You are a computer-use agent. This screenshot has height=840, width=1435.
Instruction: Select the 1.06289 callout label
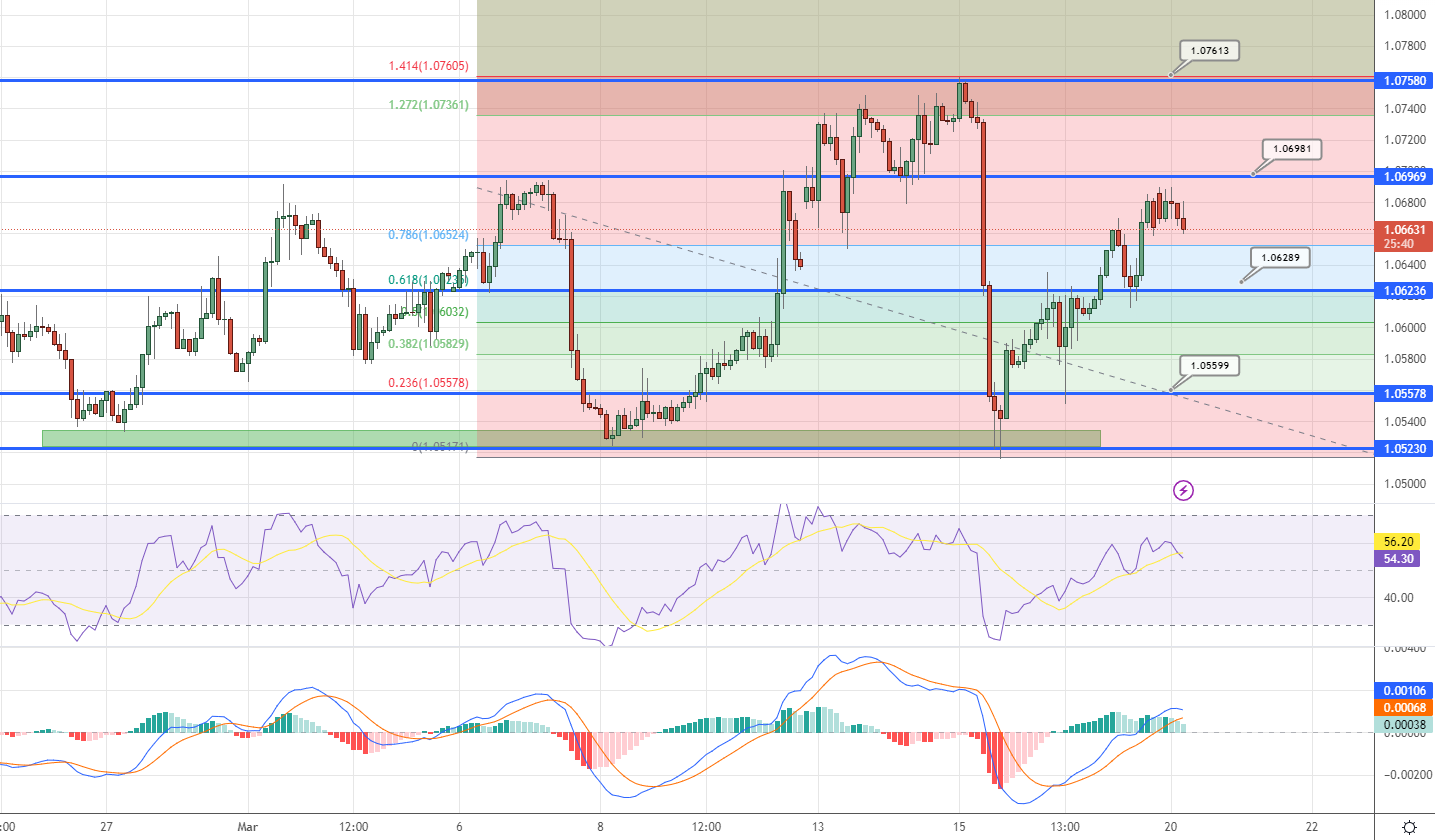tap(1280, 257)
